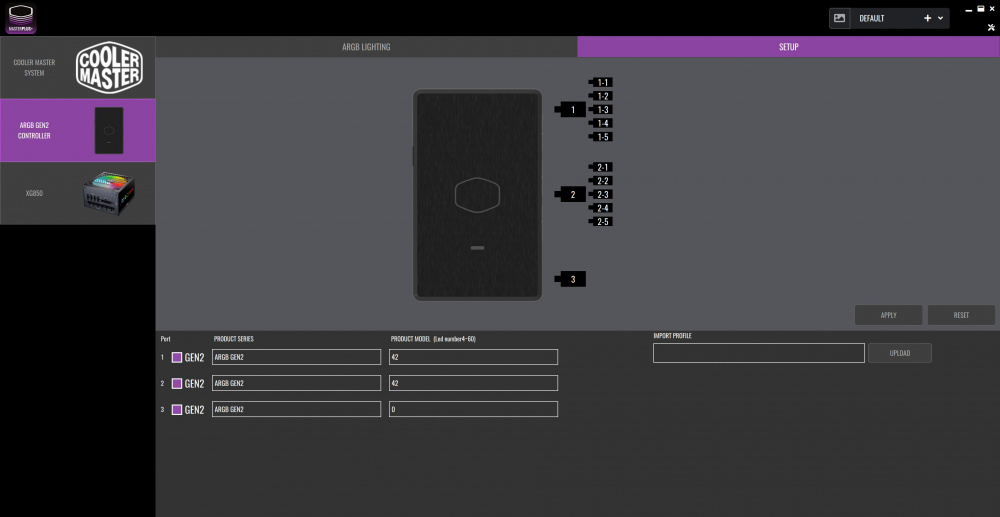The width and height of the screenshot is (1000, 517).
Task: Click the hexagon logo on the controller image
Action: (477, 195)
